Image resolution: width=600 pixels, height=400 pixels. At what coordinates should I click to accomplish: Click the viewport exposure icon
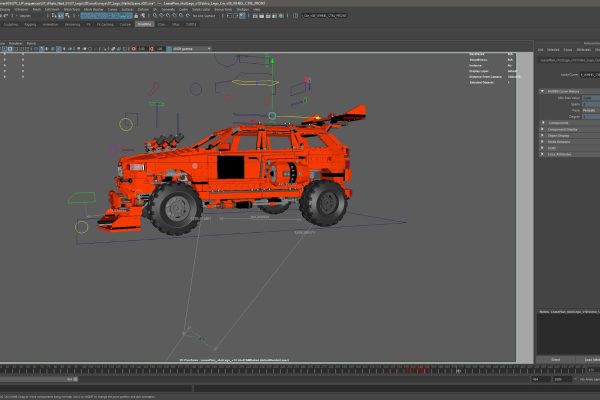pos(134,49)
